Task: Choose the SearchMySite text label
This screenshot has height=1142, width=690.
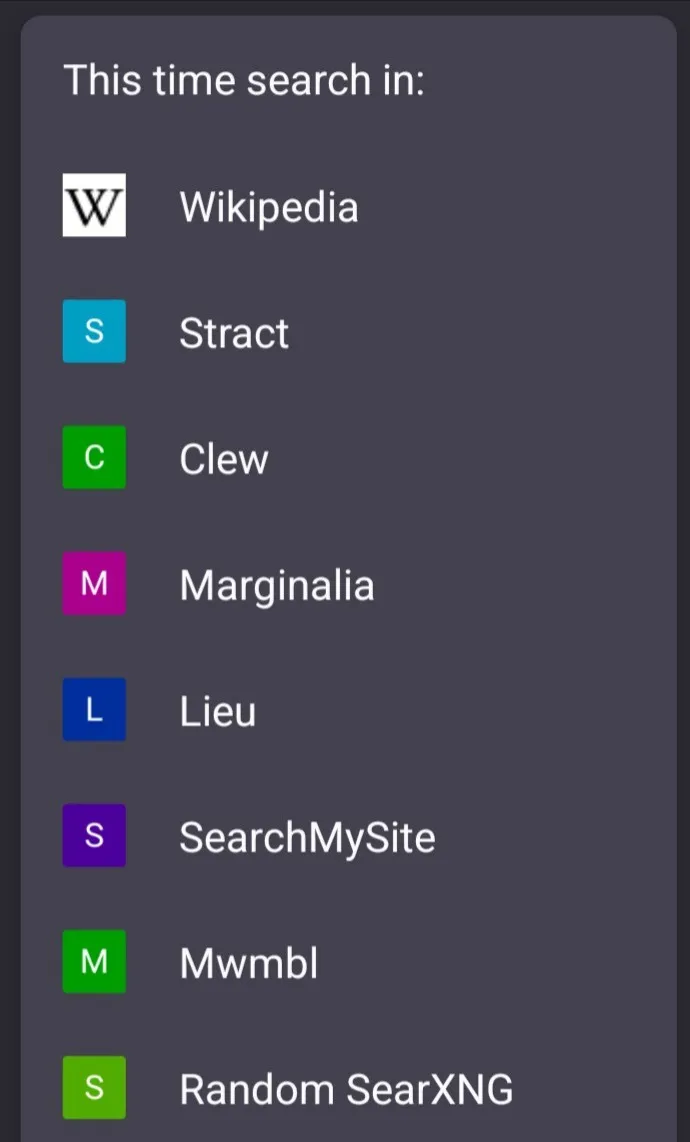Action: (307, 837)
